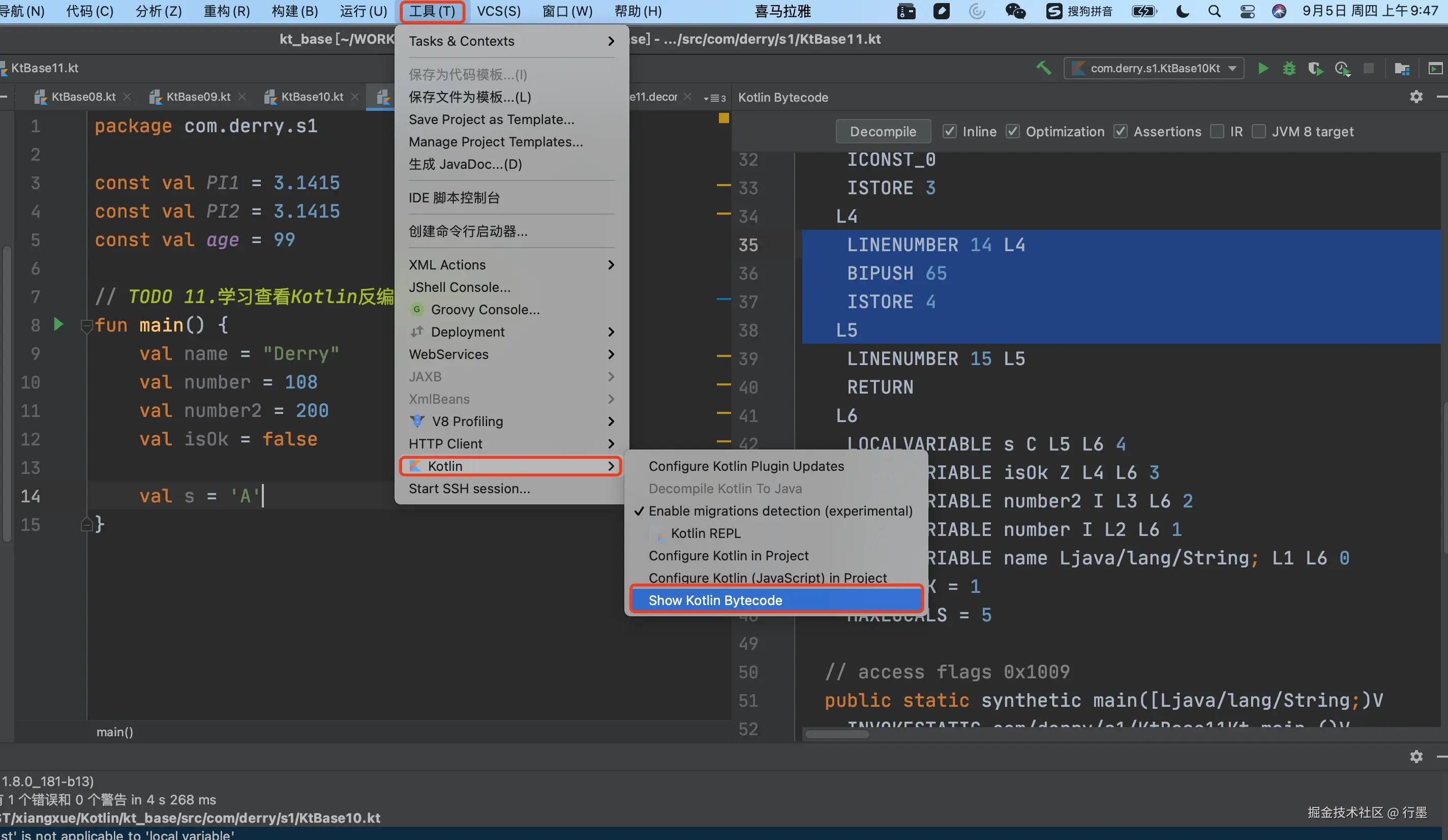Enable the IR checkbox

[x=1217, y=132]
